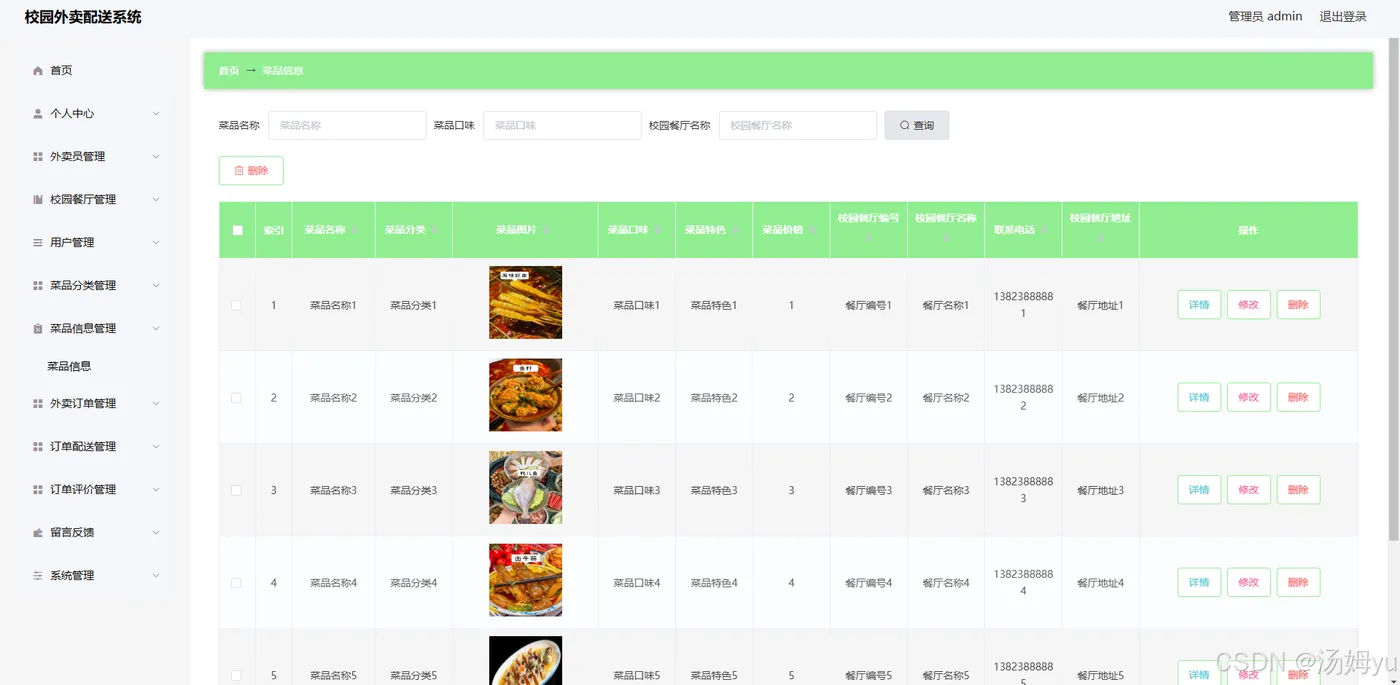Viewport: 1400px width, 685px height.
Task: Click the grid icon beside 订单评价管理
Action: tap(38, 490)
